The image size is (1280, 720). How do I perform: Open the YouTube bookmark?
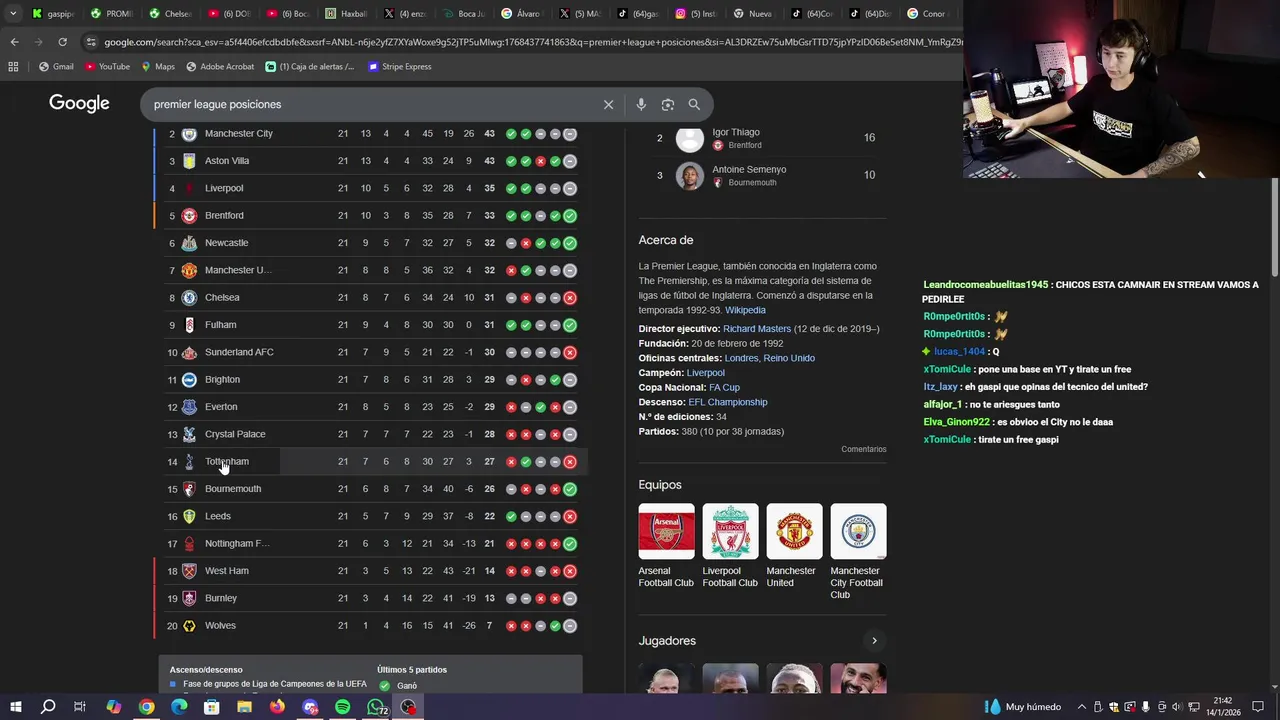(107, 66)
